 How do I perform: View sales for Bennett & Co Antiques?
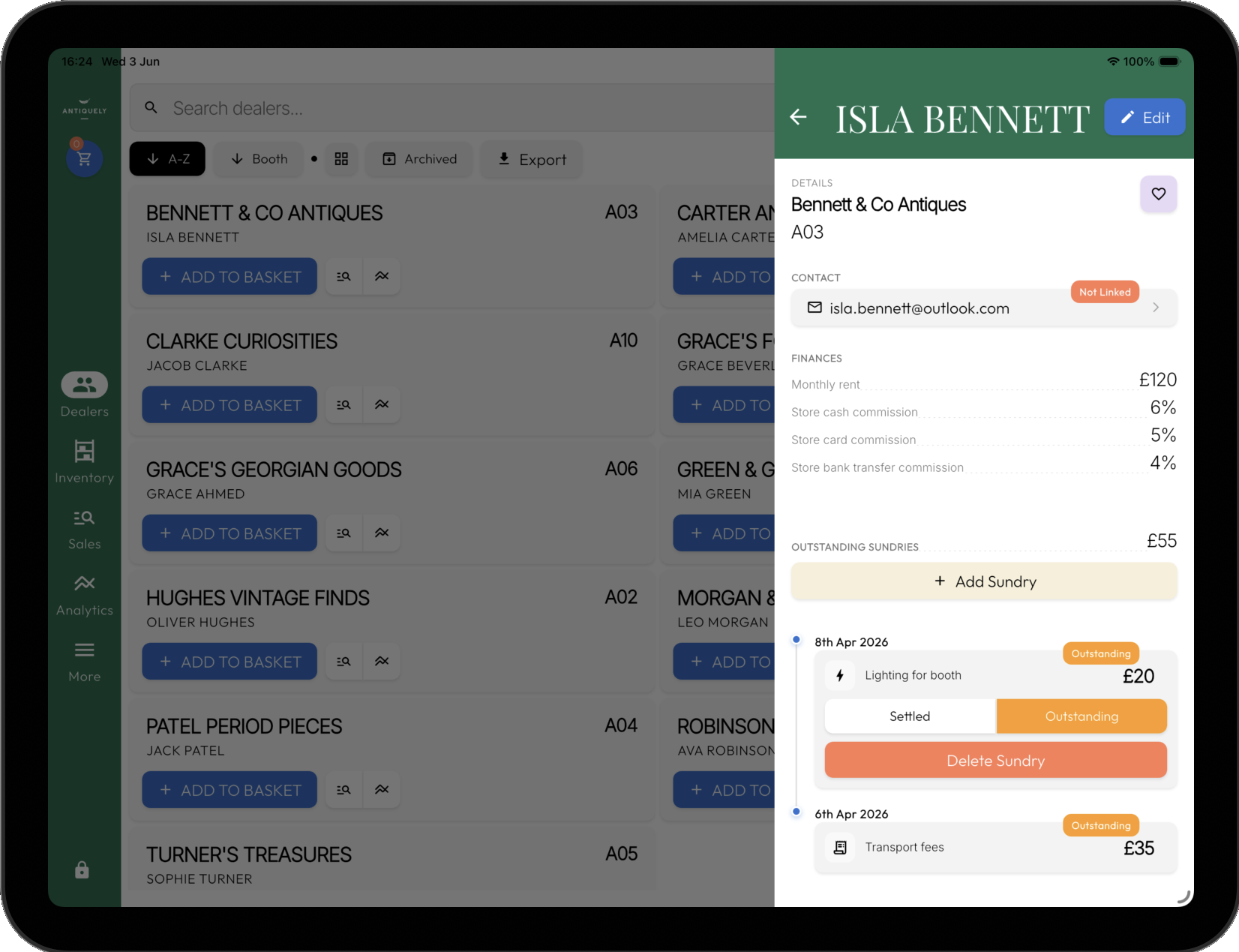pos(344,276)
